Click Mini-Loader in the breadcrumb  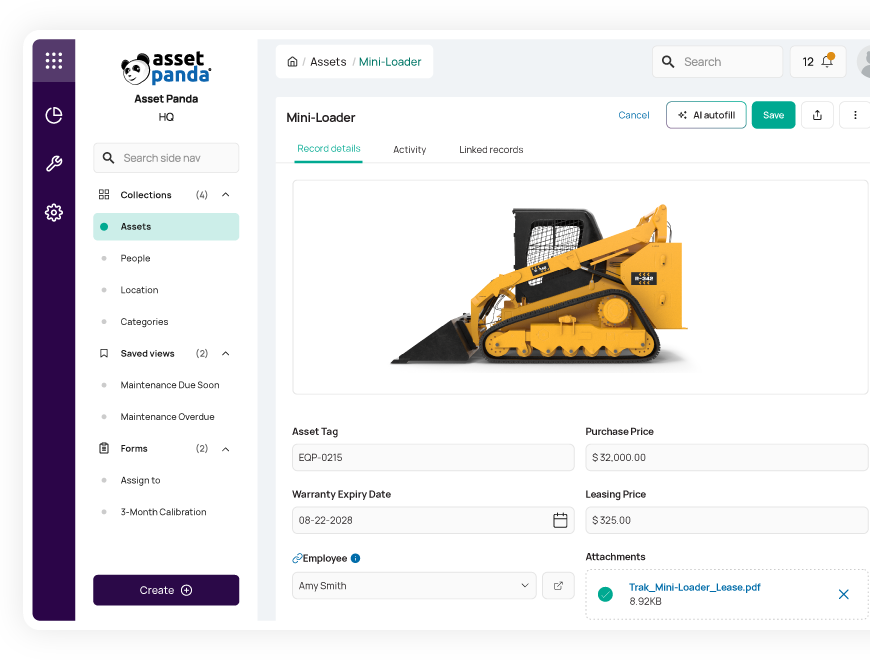tap(390, 62)
